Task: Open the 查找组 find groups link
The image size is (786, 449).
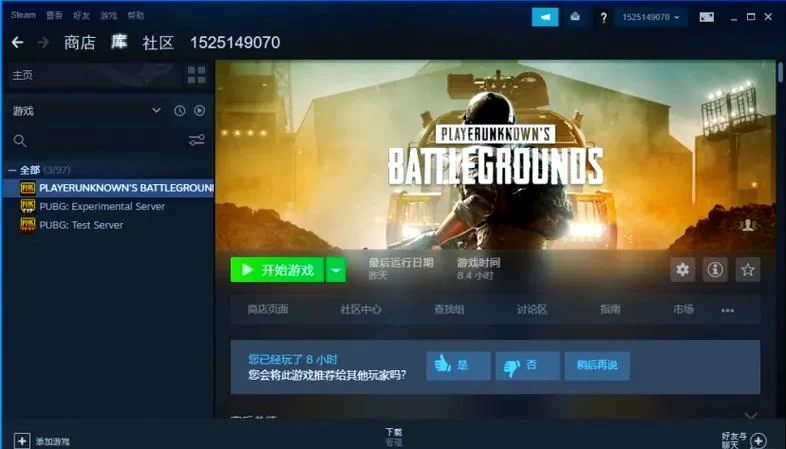Action: (x=449, y=310)
